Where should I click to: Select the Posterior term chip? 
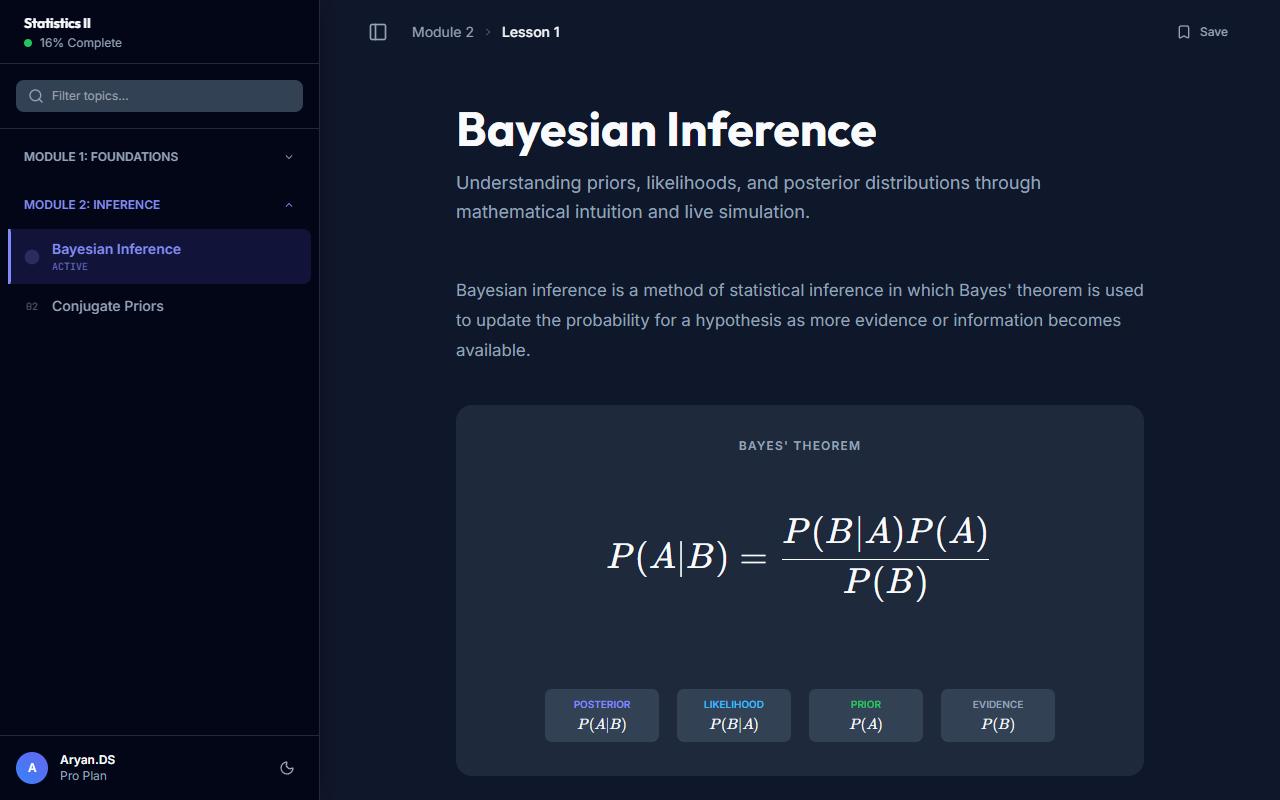click(x=602, y=715)
